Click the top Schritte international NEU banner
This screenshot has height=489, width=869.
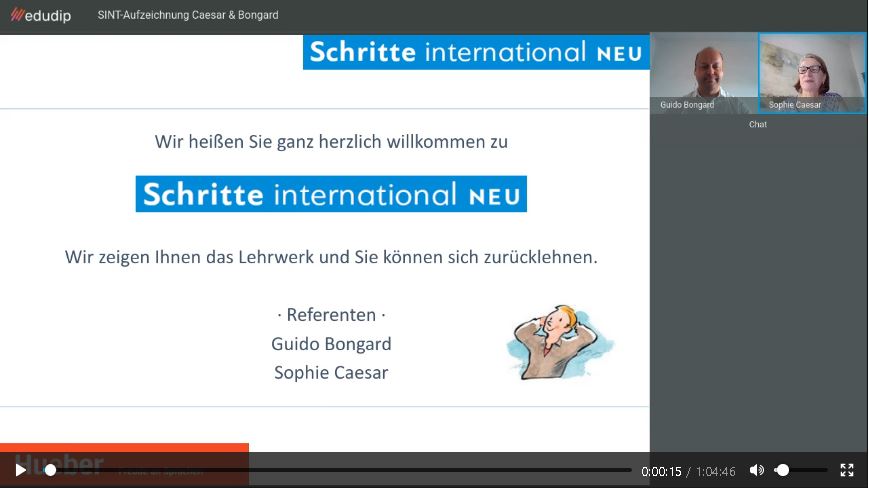pyautogui.click(x=476, y=52)
